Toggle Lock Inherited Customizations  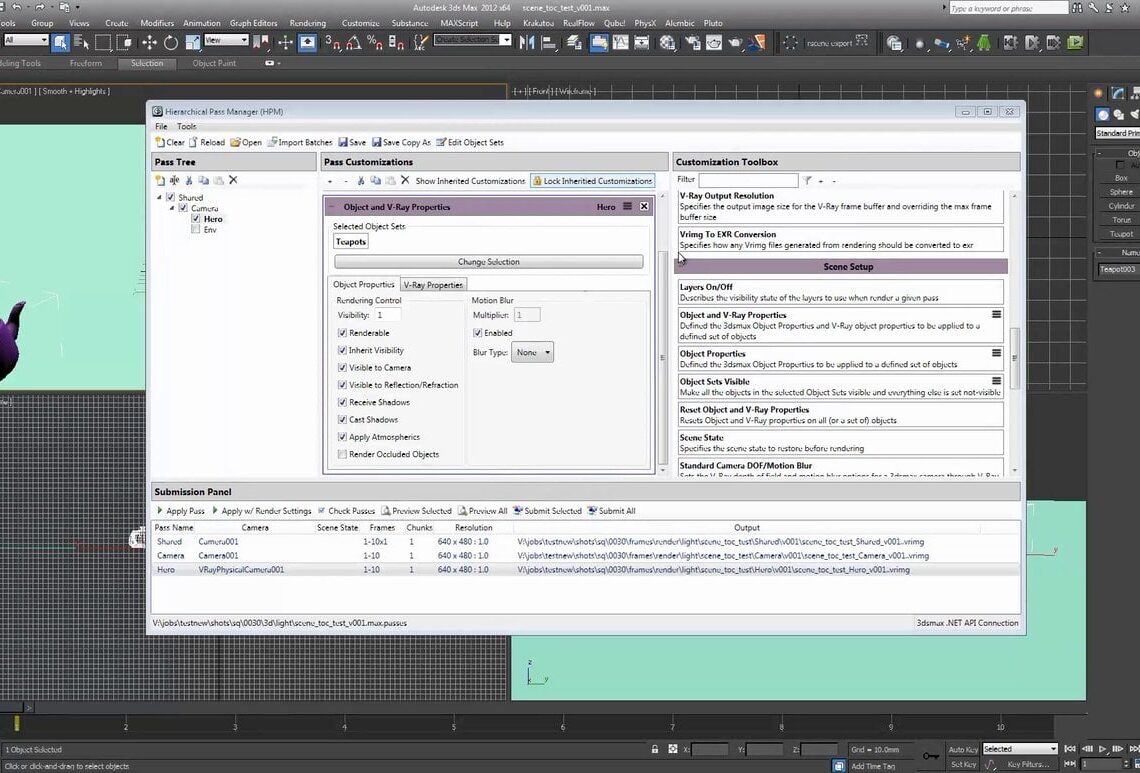tap(593, 181)
